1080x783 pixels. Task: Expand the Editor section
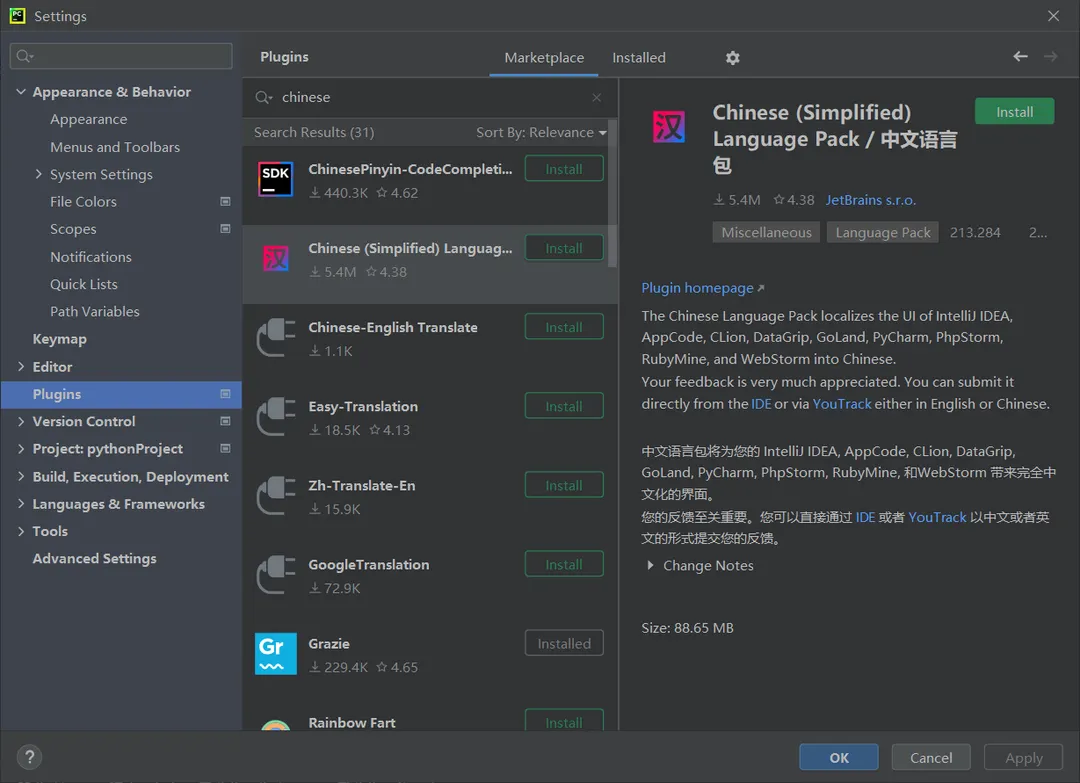click(21, 366)
